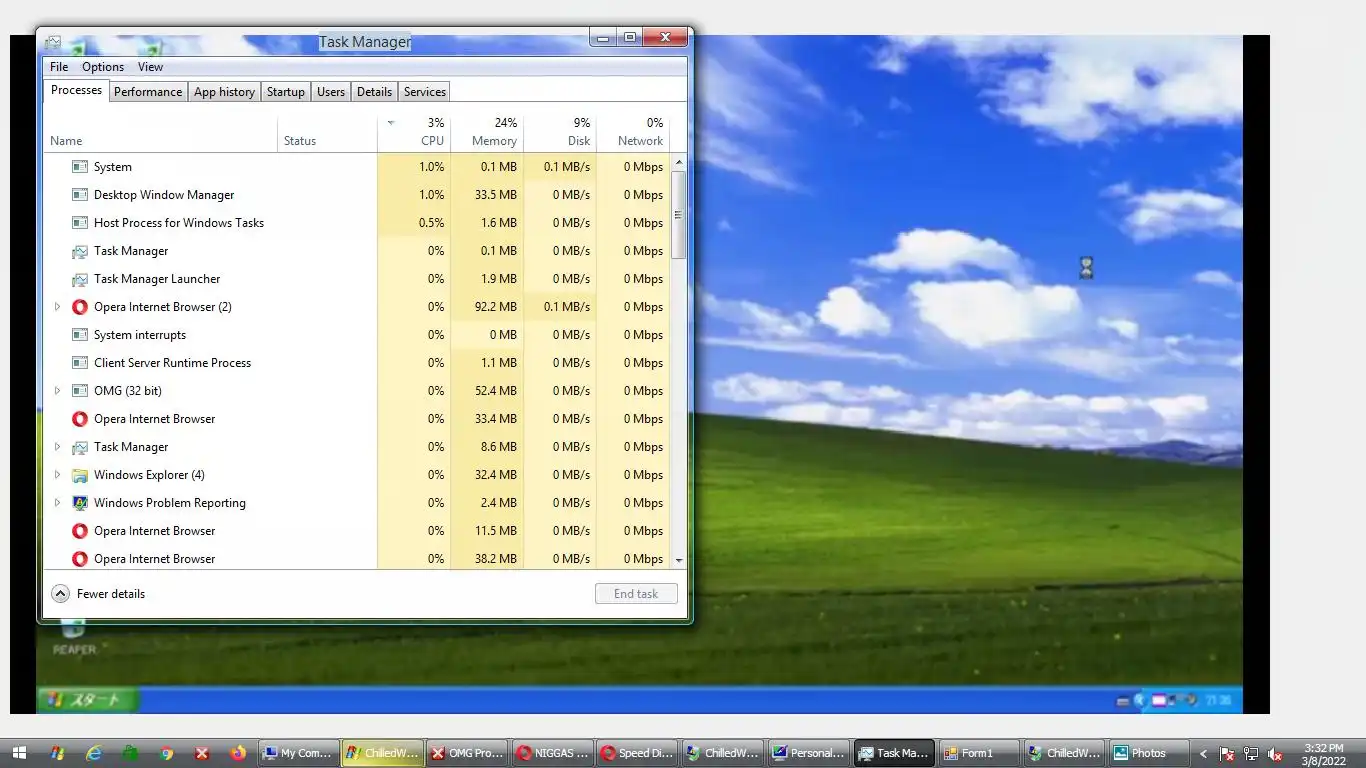This screenshot has height=768, width=1366.
Task: Open the Photos taskbar window button
Action: 1150,753
